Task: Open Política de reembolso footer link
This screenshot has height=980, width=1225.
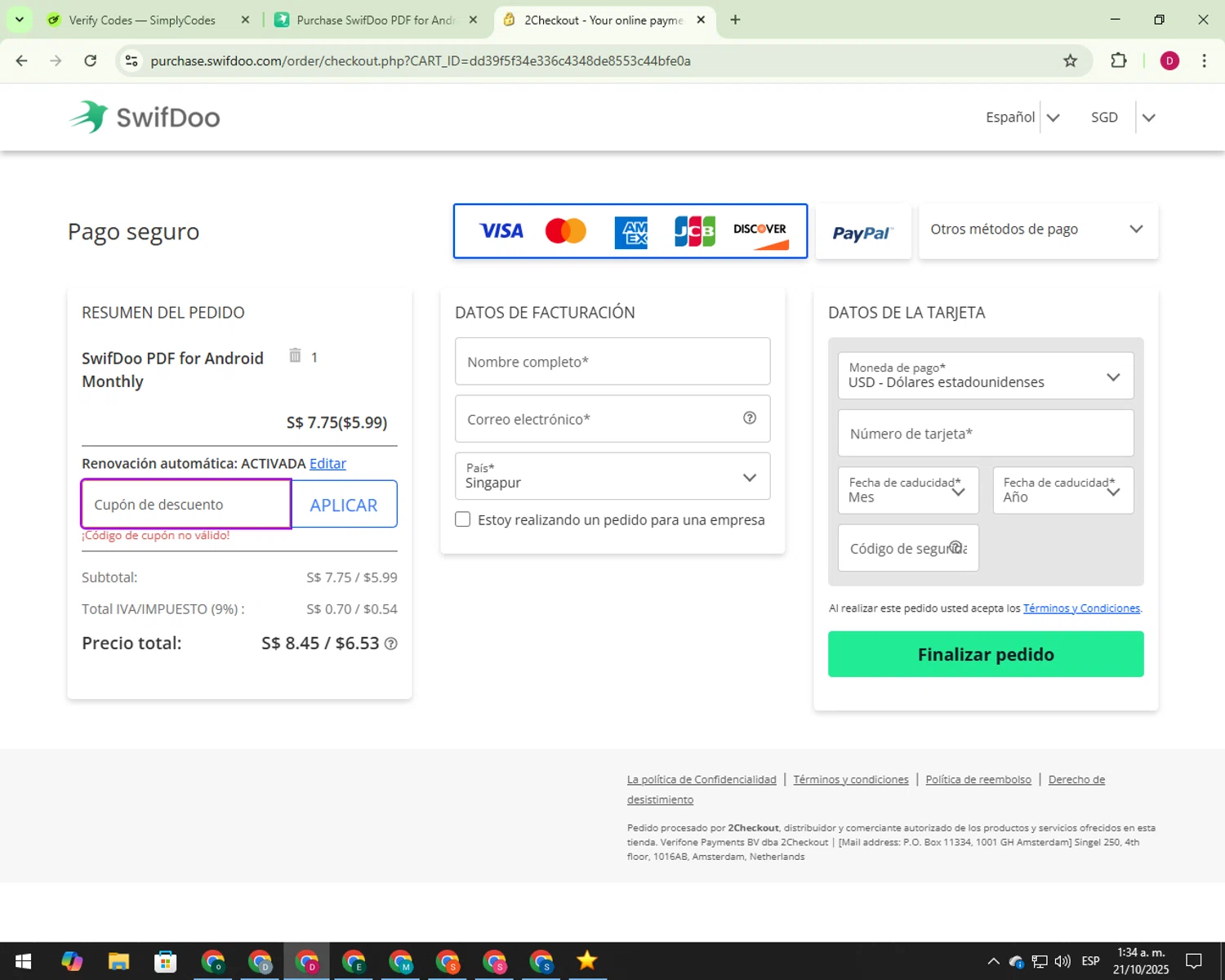Action: point(978,779)
